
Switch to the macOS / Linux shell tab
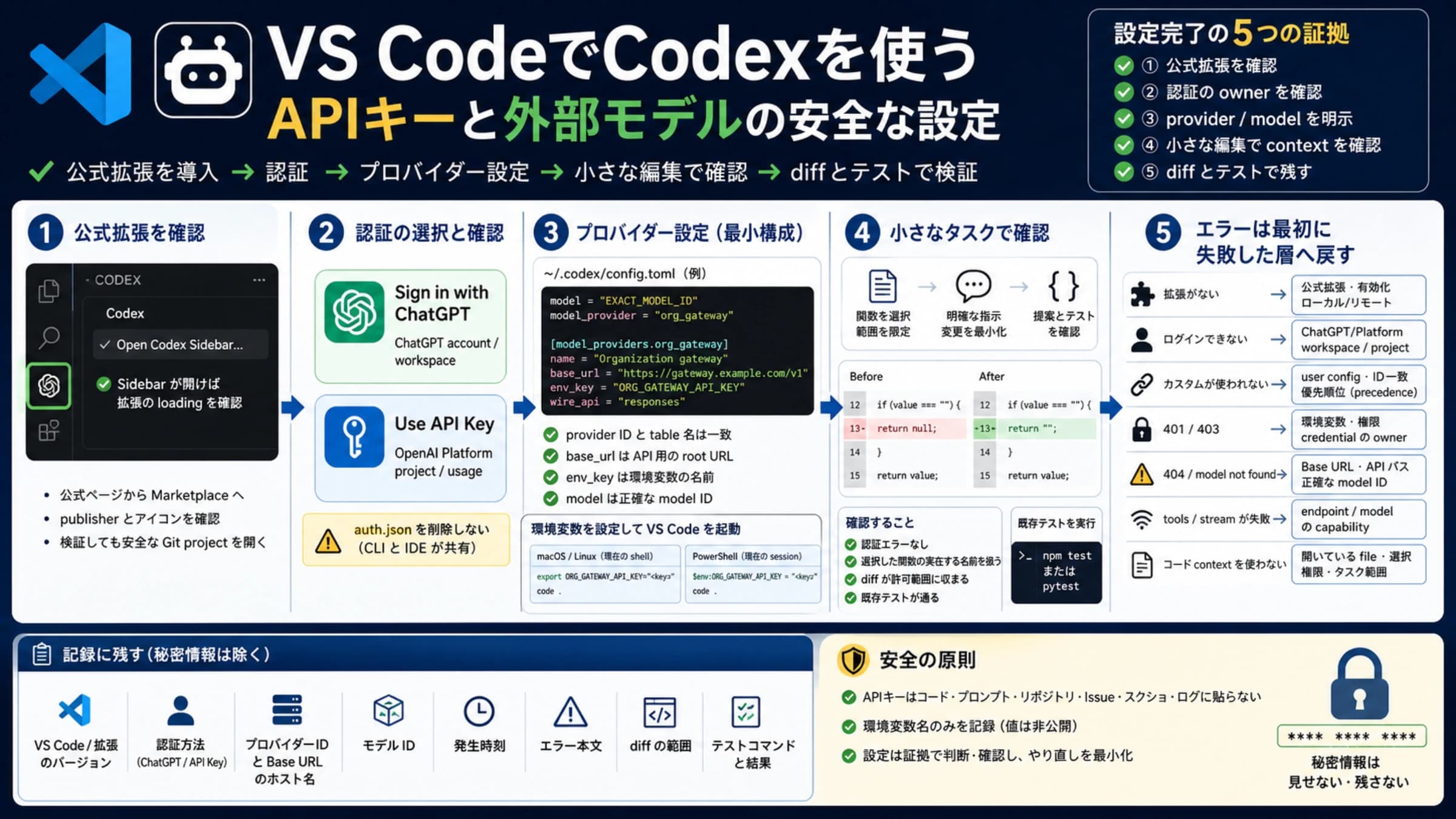tap(605, 556)
